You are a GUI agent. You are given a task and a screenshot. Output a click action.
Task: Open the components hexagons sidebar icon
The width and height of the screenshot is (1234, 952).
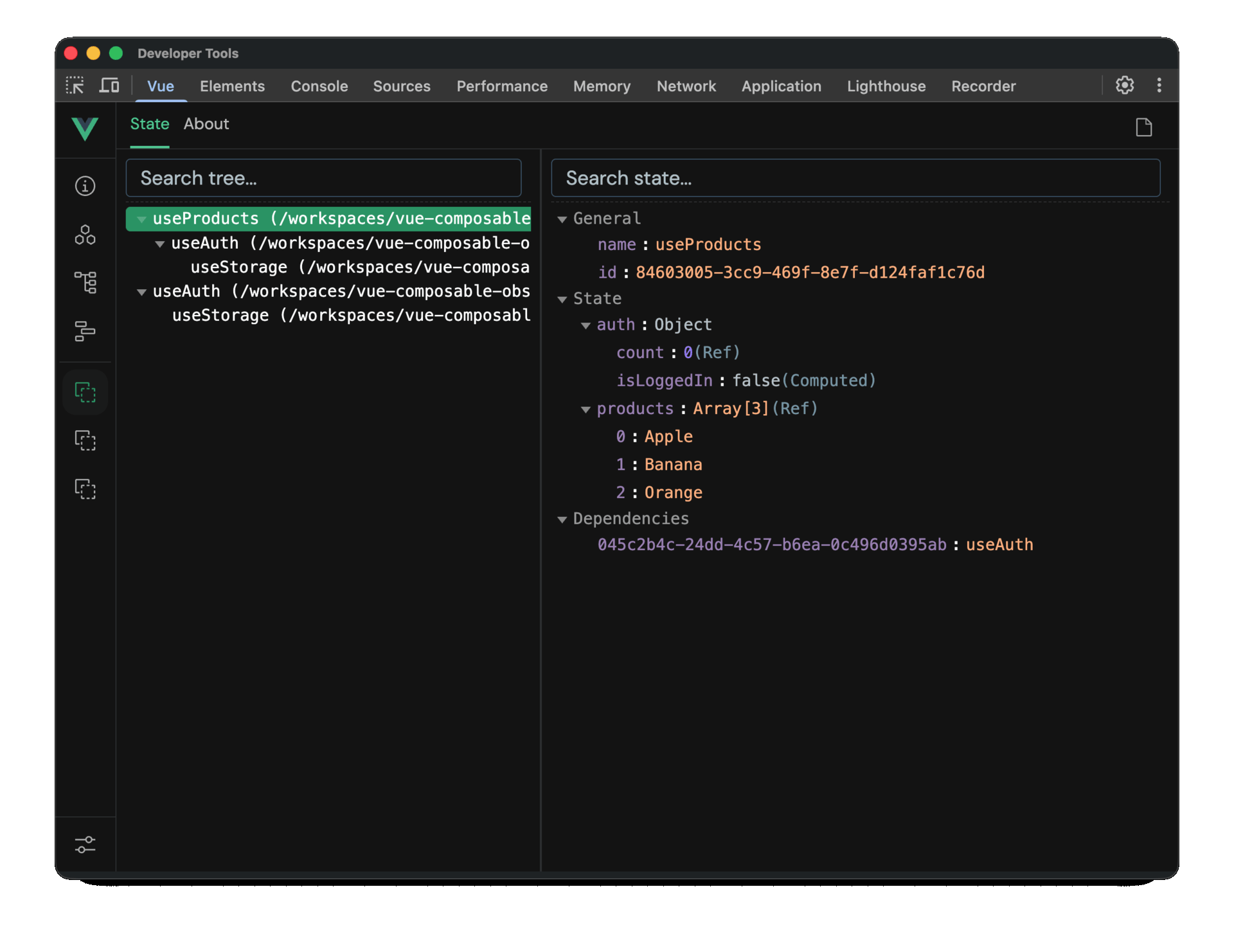pos(85,235)
